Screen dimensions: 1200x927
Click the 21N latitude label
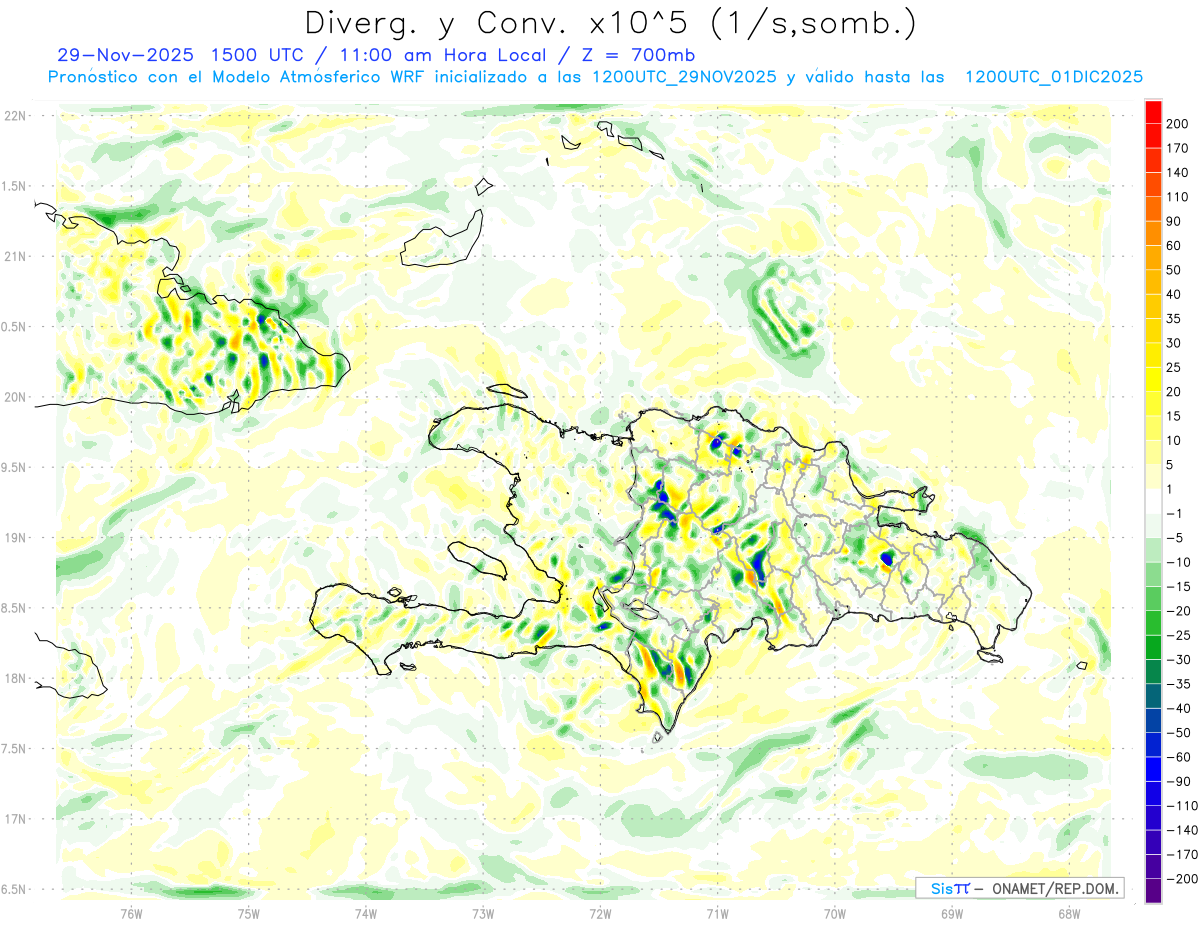click(14, 256)
